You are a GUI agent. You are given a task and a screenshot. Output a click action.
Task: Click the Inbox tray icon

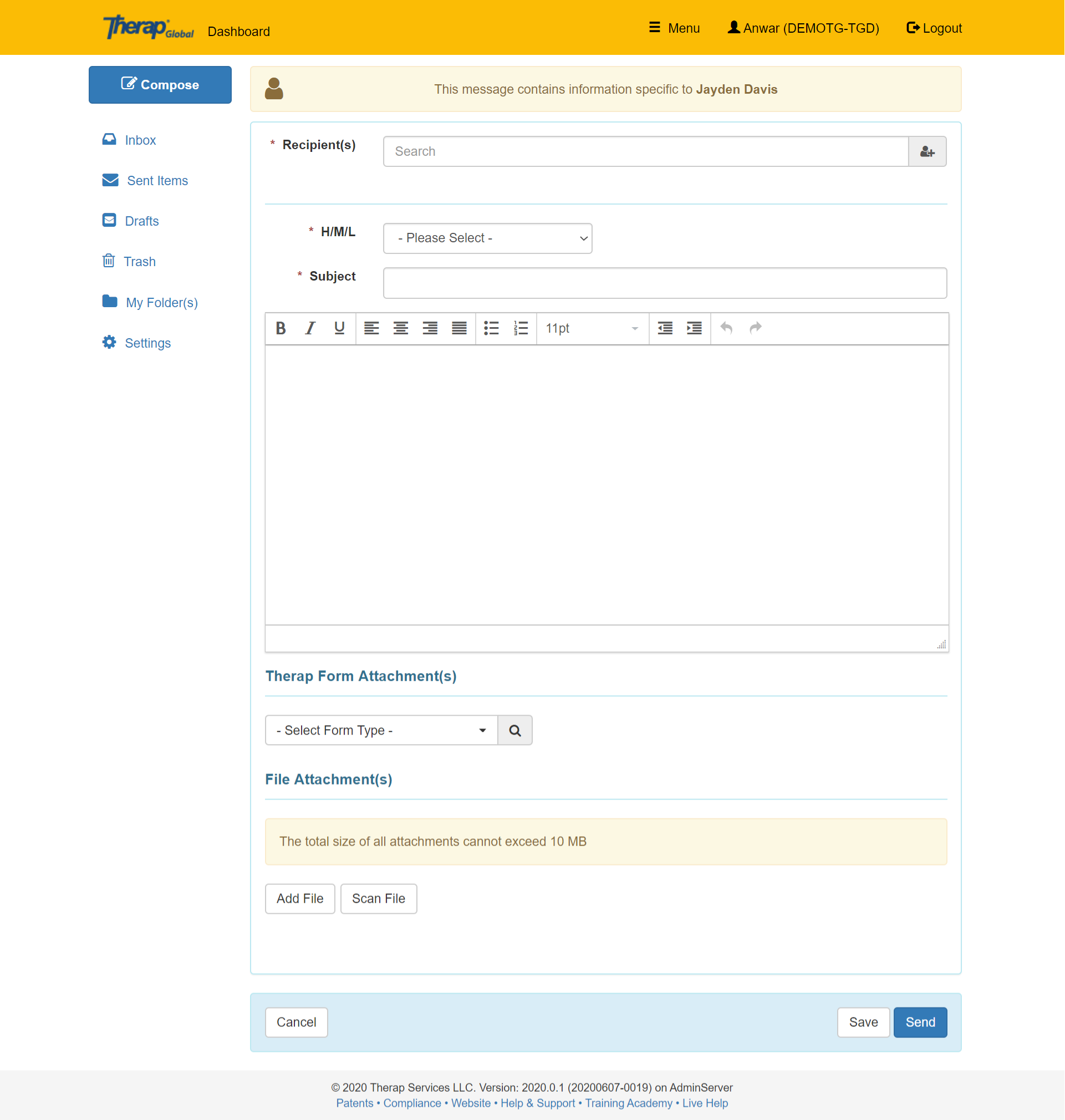(x=109, y=140)
